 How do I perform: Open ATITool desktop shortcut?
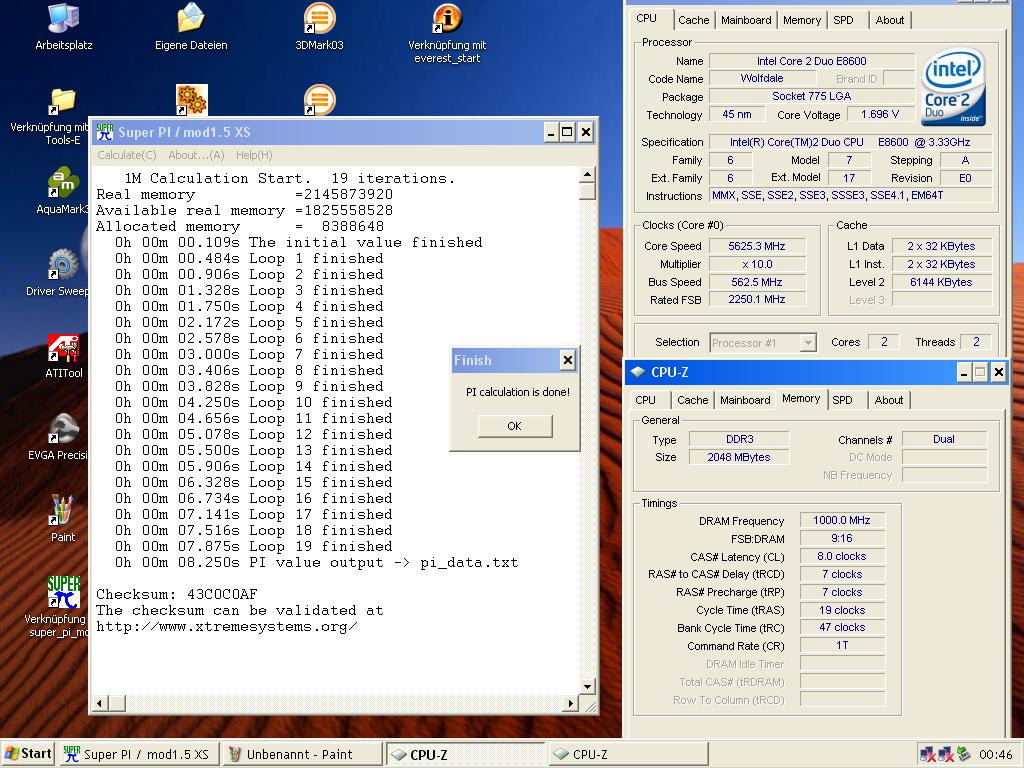coord(63,356)
